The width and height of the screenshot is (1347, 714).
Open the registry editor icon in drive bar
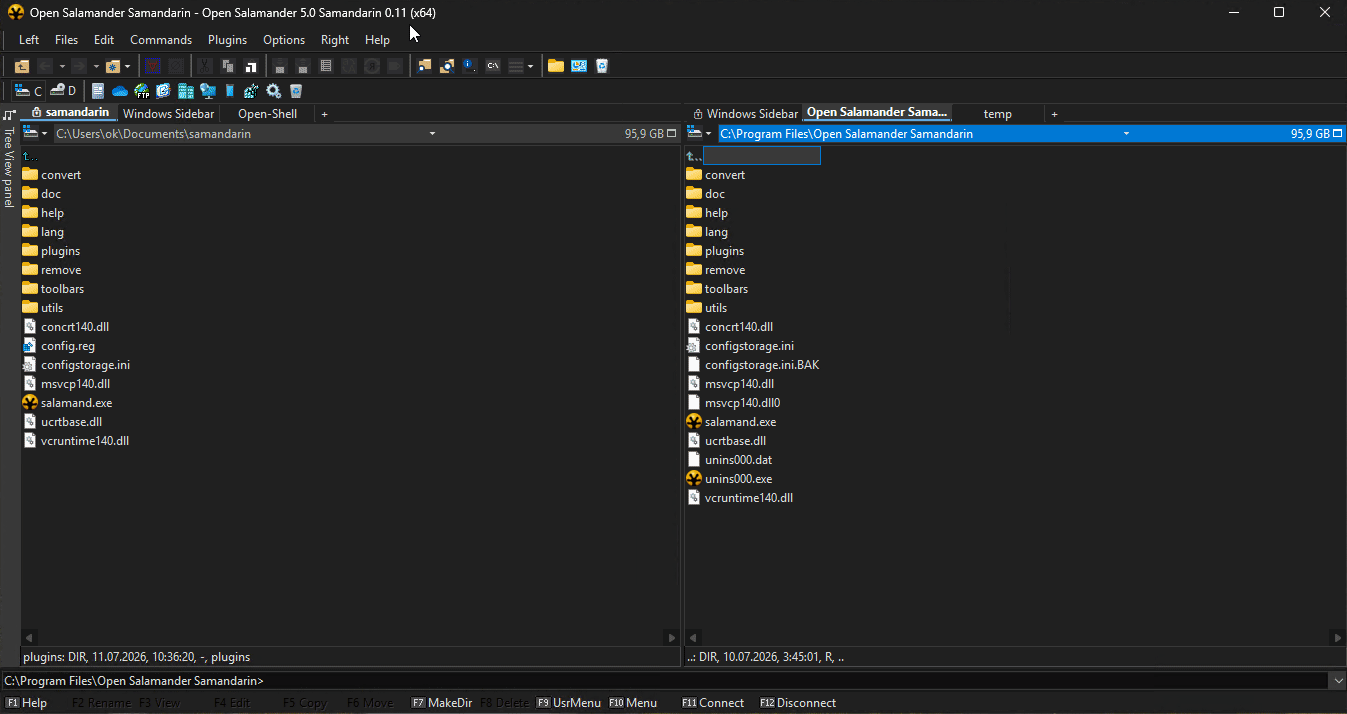click(x=251, y=91)
